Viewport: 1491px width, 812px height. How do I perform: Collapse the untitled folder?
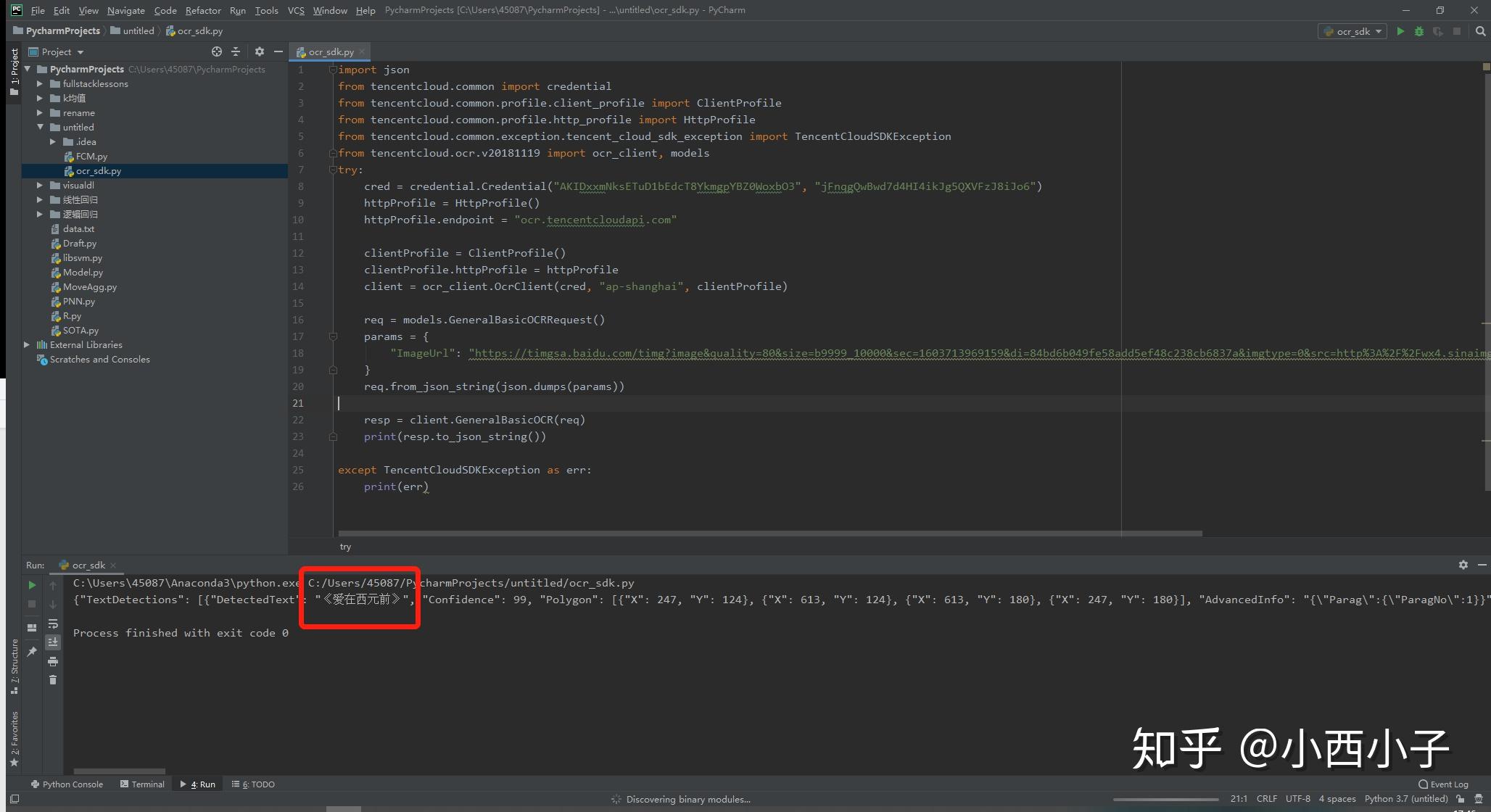(40, 128)
